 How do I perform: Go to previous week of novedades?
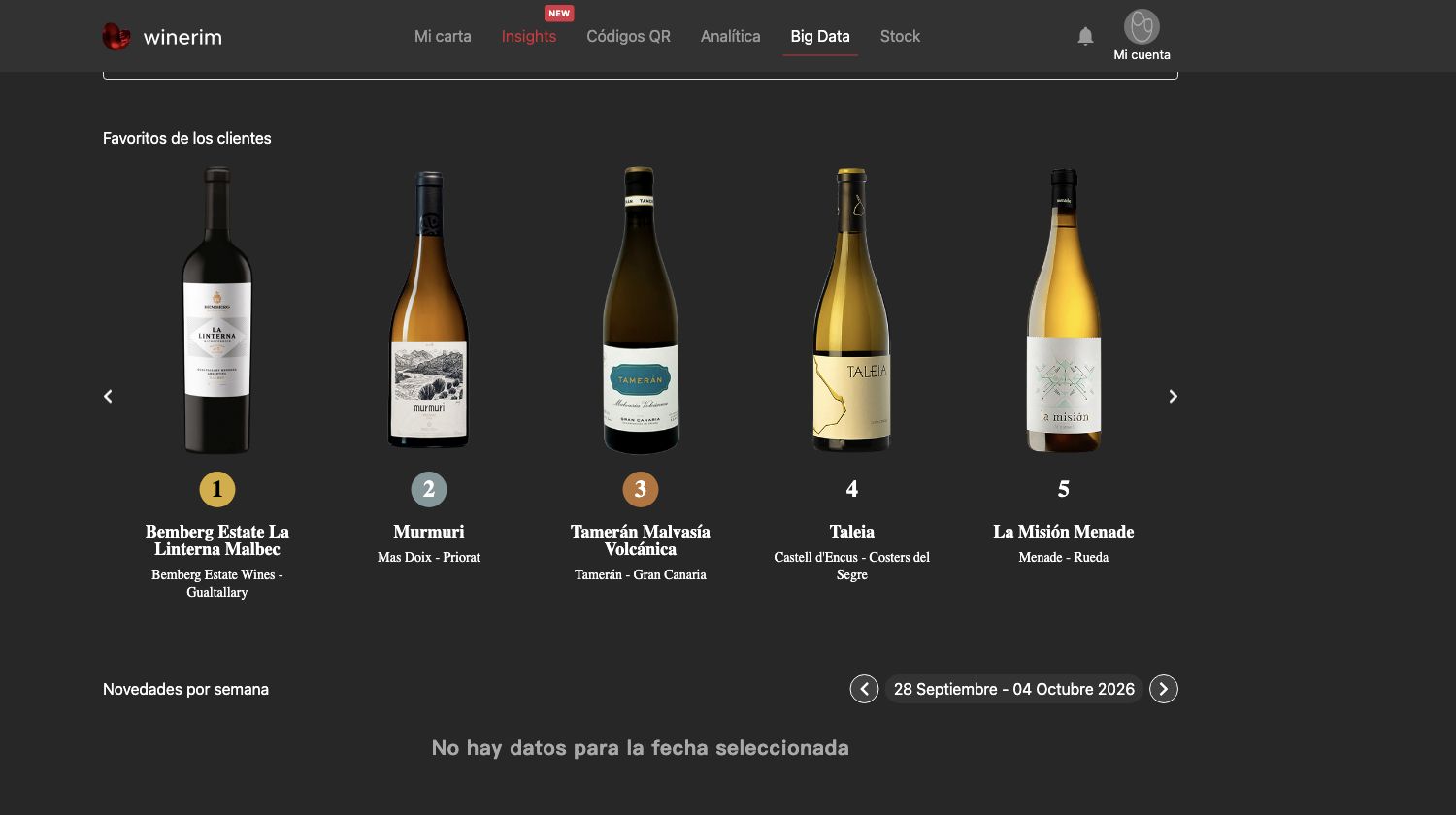click(x=864, y=689)
